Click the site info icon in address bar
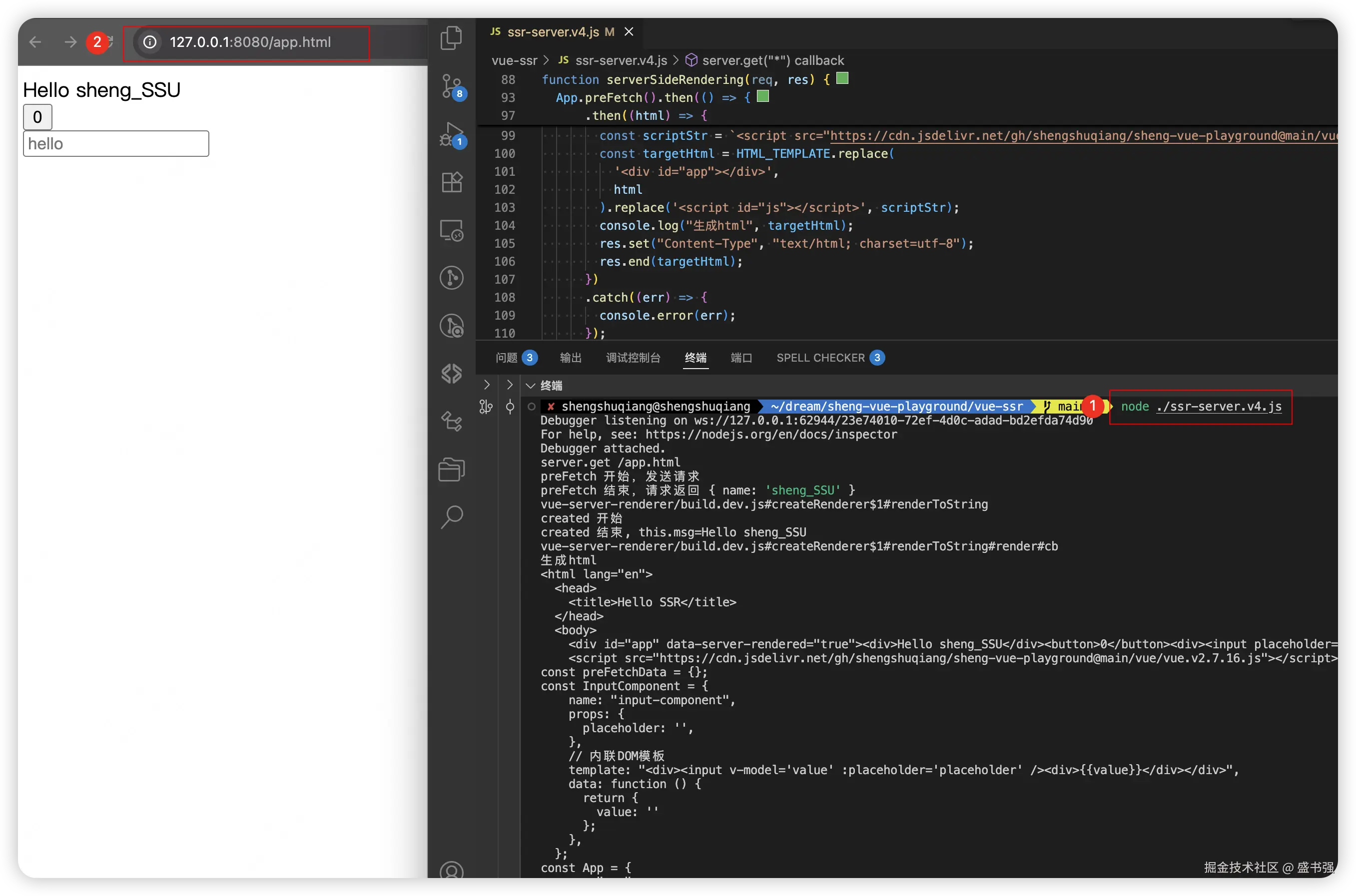The image size is (1356, 896). 150,42
